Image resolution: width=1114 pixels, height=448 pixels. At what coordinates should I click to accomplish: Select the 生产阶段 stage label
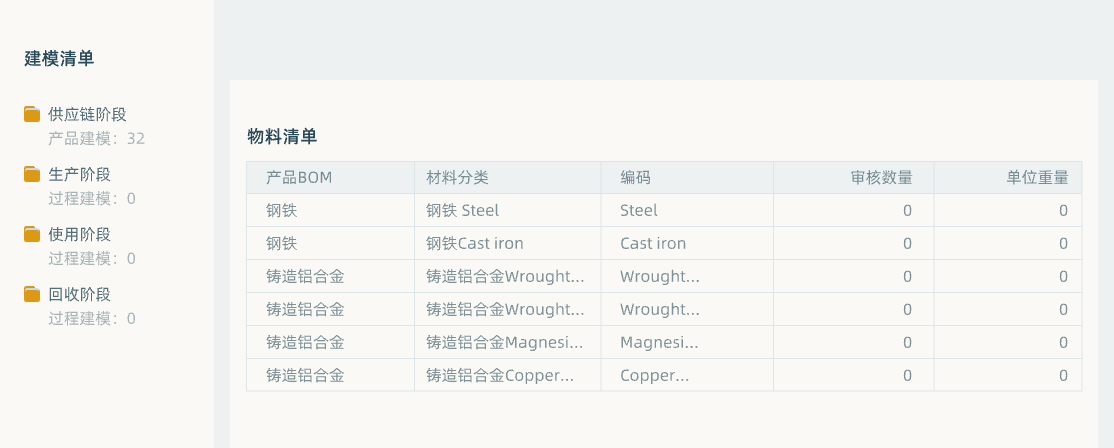(80, 175)
